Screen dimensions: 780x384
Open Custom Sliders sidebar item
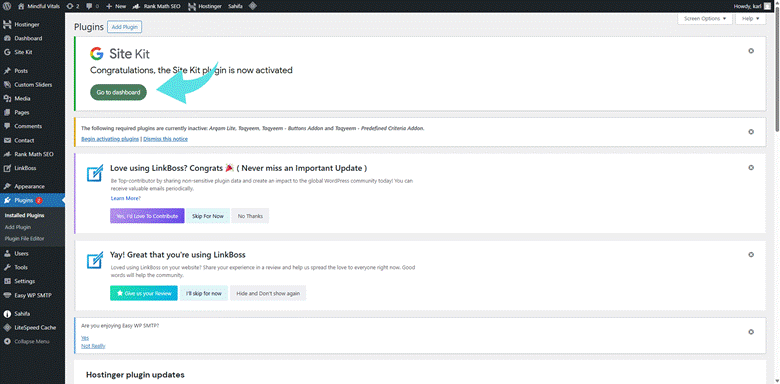point(32,85)
